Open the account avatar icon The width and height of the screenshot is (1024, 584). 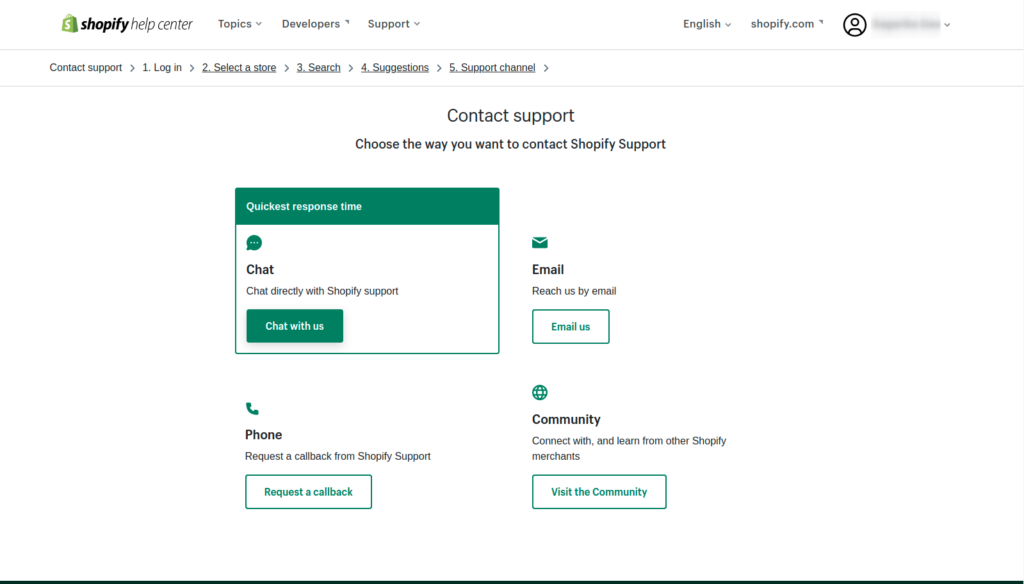click(855, 25)
